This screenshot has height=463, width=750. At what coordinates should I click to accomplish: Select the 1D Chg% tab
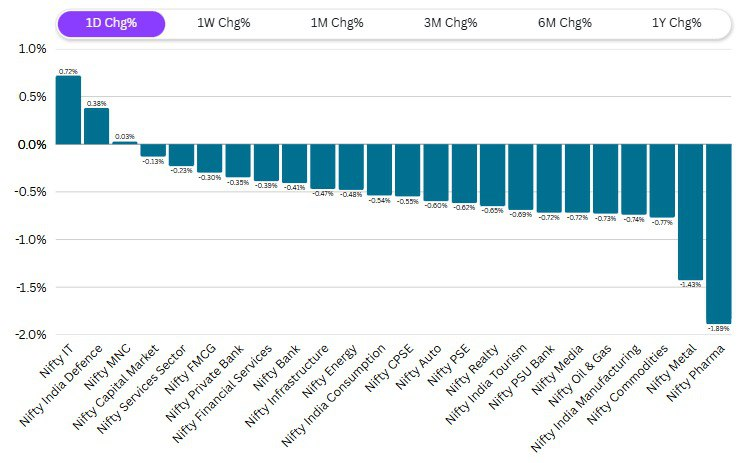(x=110, y=24)
